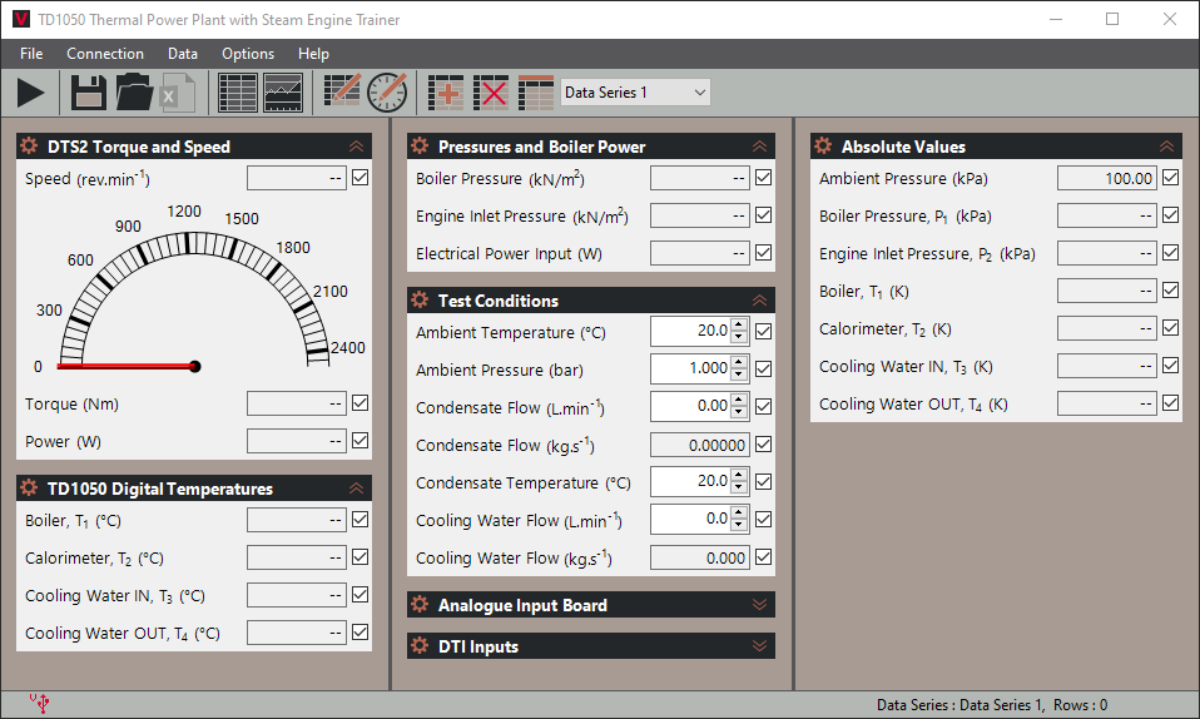The image size is (1200, 719).
Task: Increase Ambient Temperature with up arrow
Action: (739, 324)
